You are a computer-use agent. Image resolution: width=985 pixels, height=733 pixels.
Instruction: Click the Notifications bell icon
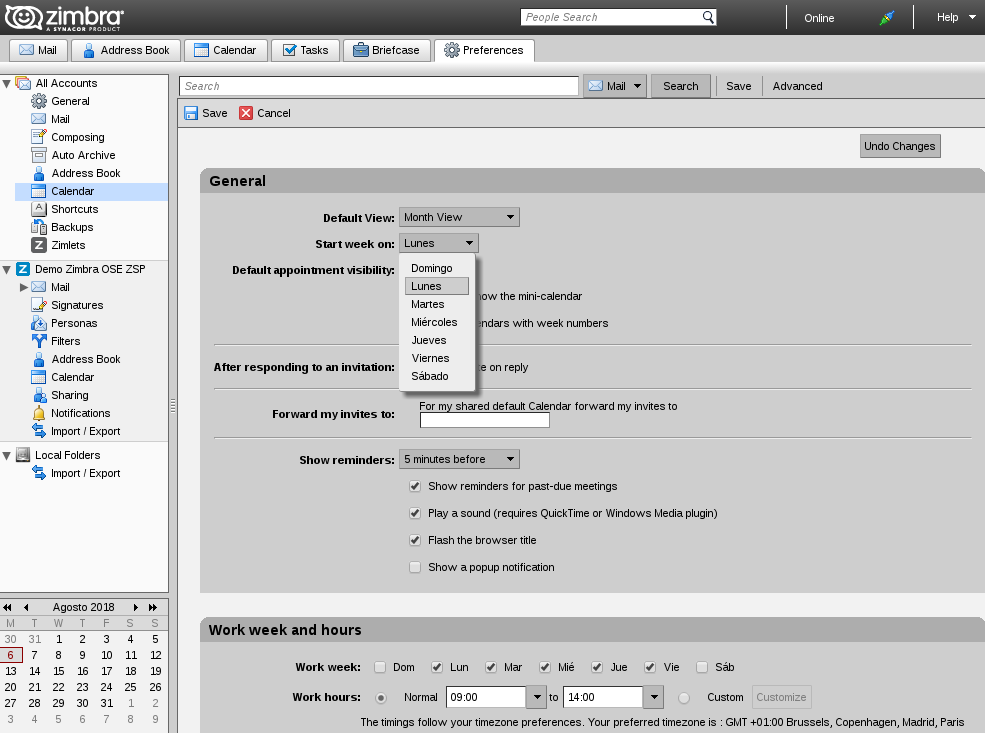[x=39, y=413]
